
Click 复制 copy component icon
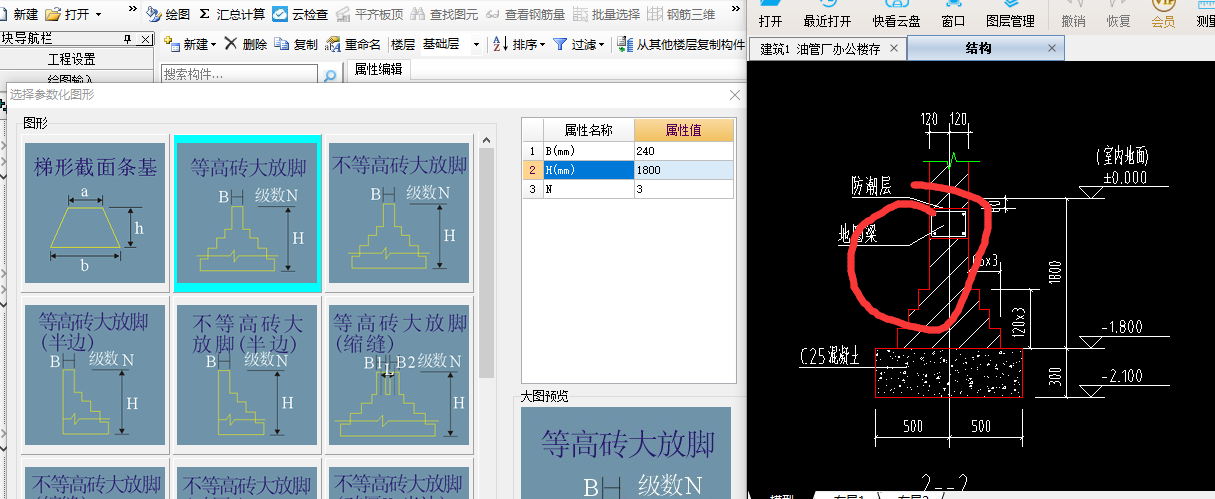tap(296, 44)
